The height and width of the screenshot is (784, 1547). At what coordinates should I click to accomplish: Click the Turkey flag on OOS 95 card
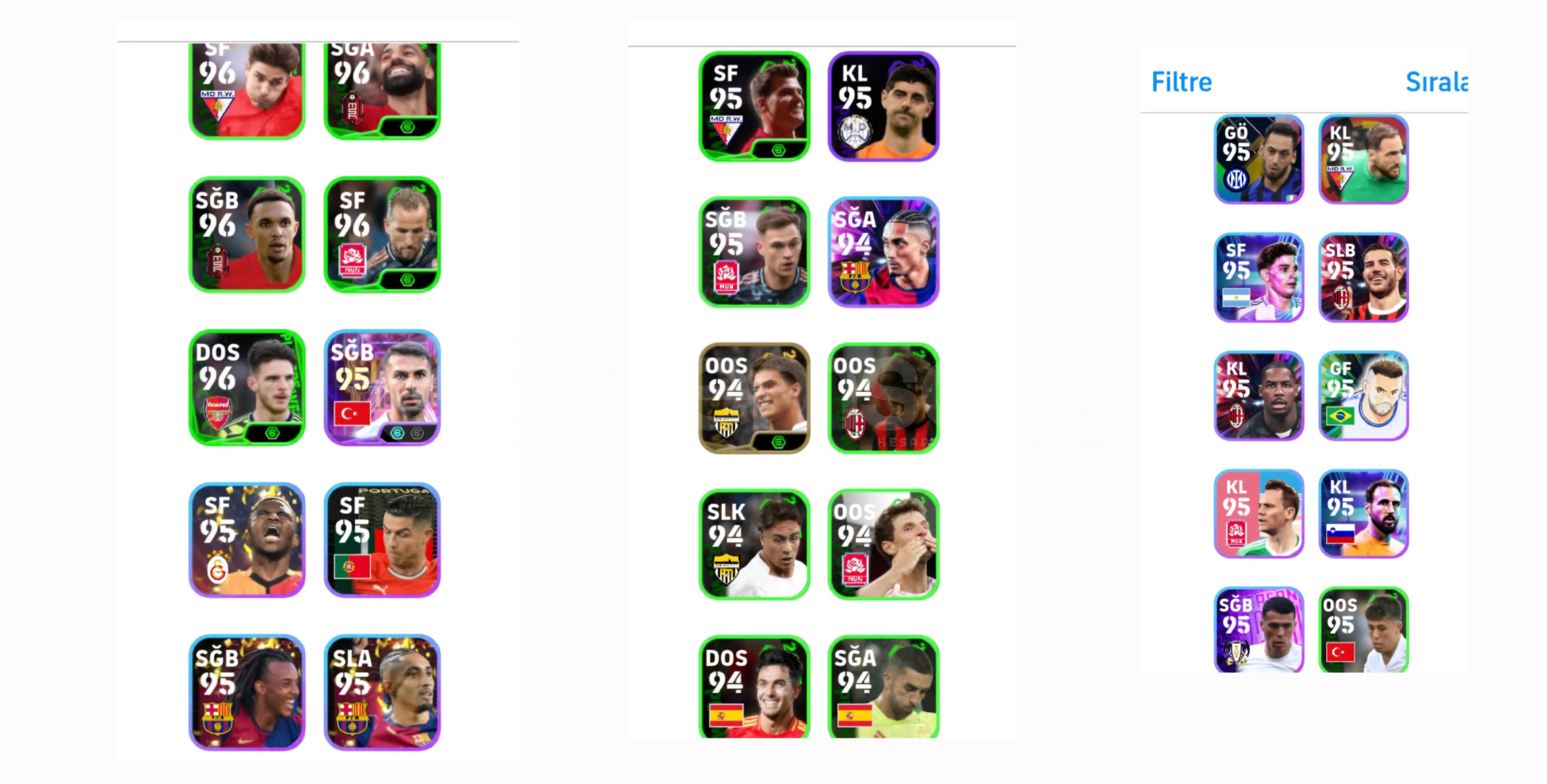click(x=1340, y=652)
